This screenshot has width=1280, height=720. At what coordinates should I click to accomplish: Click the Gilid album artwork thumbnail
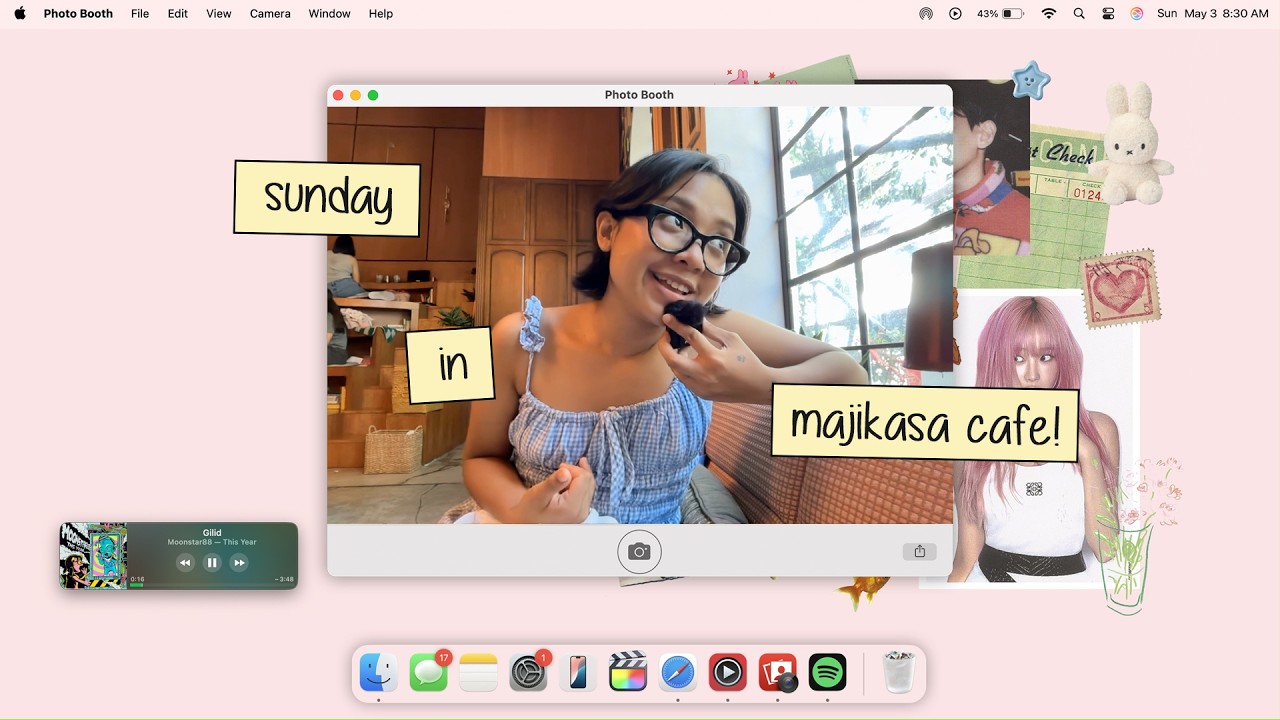[93, 555]
